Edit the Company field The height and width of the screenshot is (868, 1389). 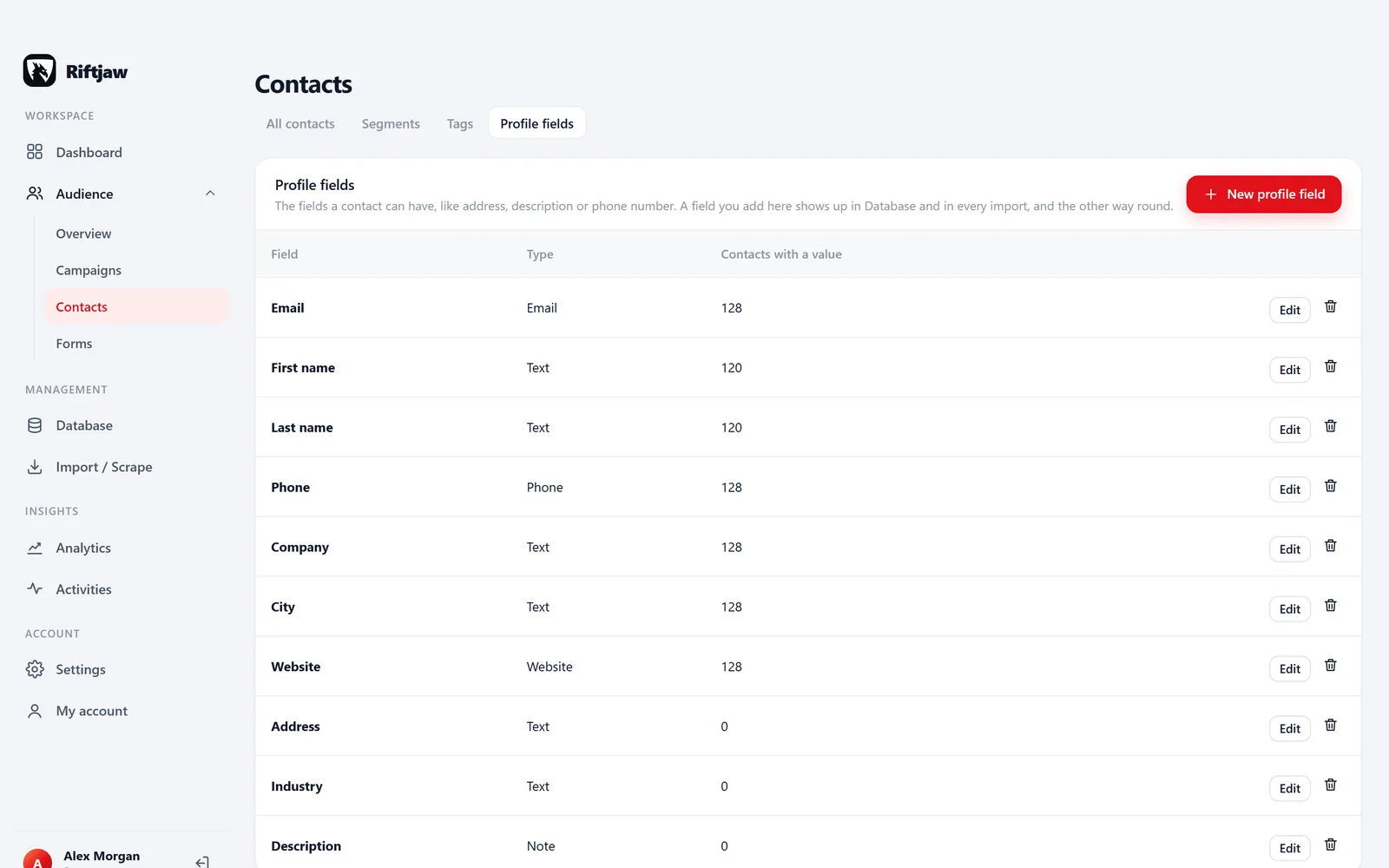[1290, 549]
